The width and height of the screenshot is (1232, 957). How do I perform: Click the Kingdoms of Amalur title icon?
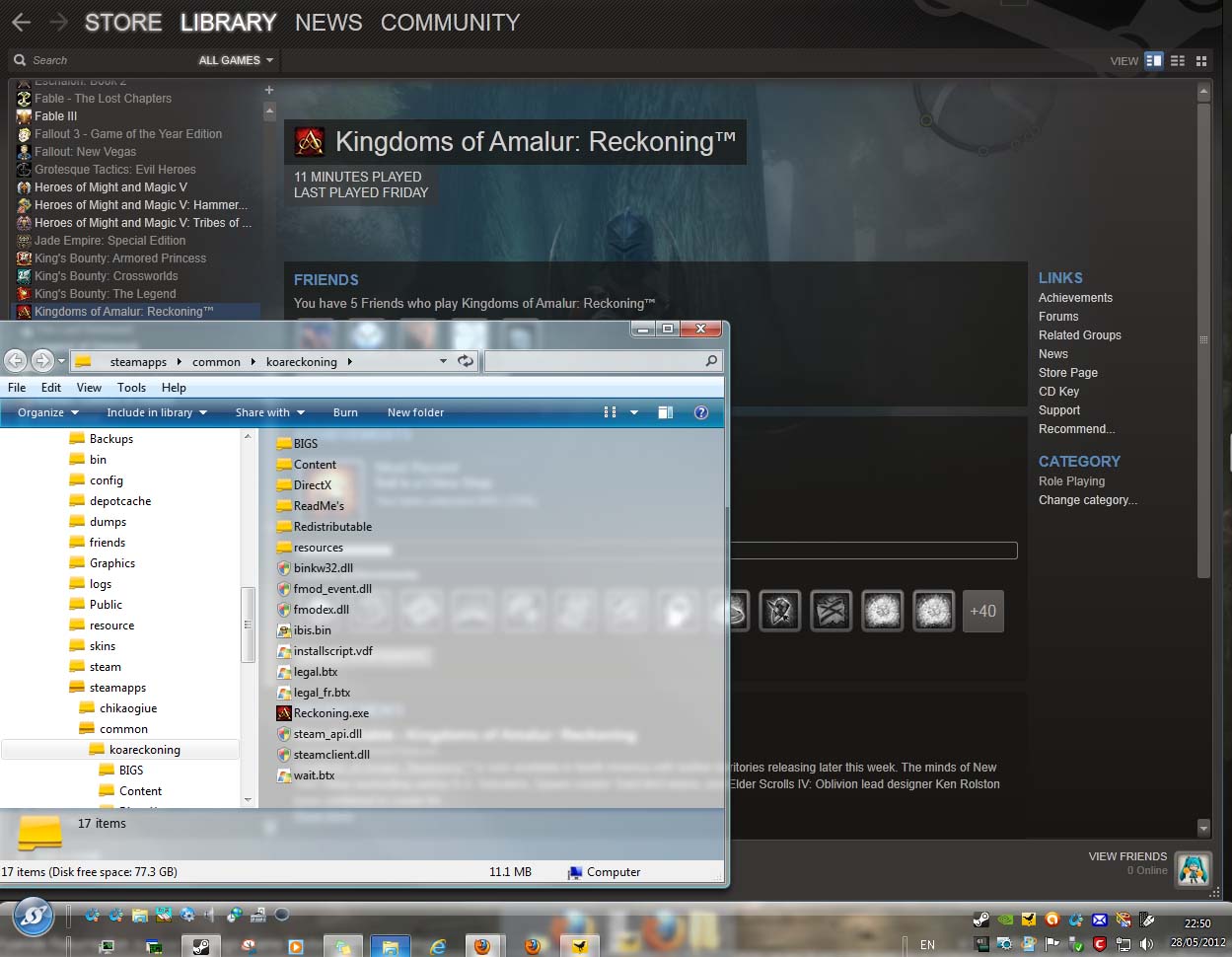click(310, 142)
